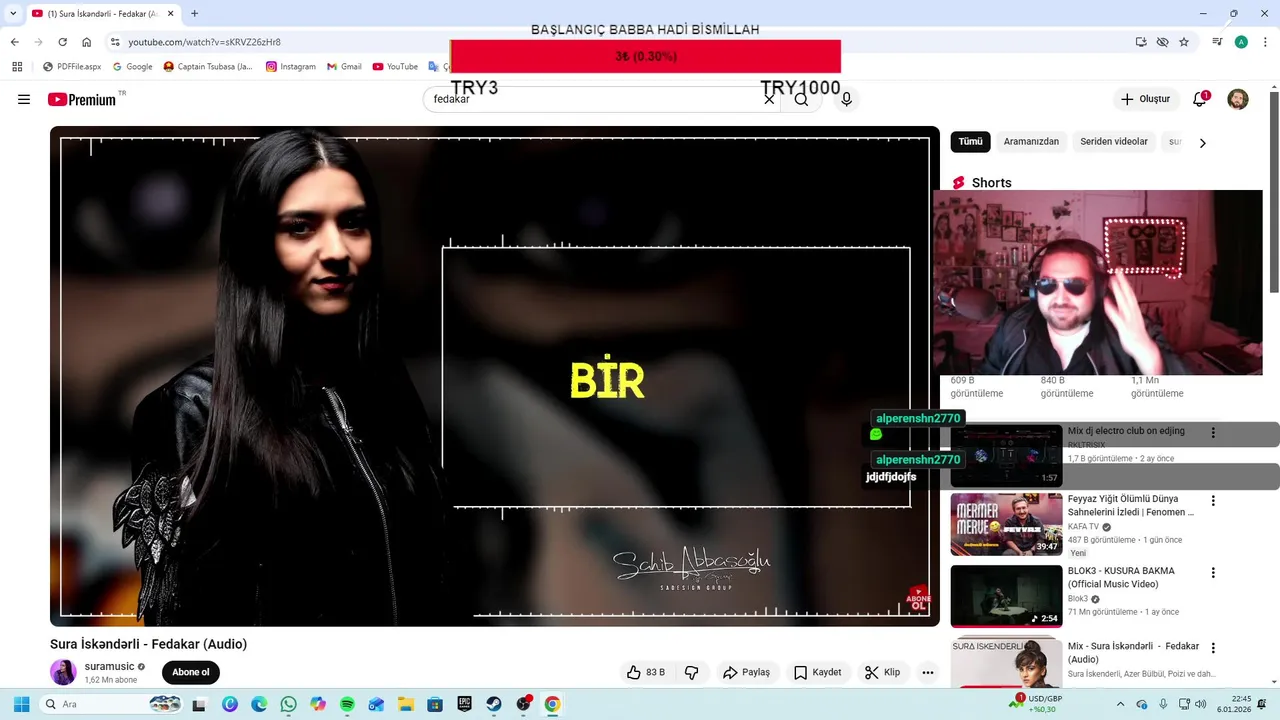Image resolution: width=1280 pixels, height=720 pixels.
Task: Go to YouTube Premium home logo
Action: click(x=82, y=99)
